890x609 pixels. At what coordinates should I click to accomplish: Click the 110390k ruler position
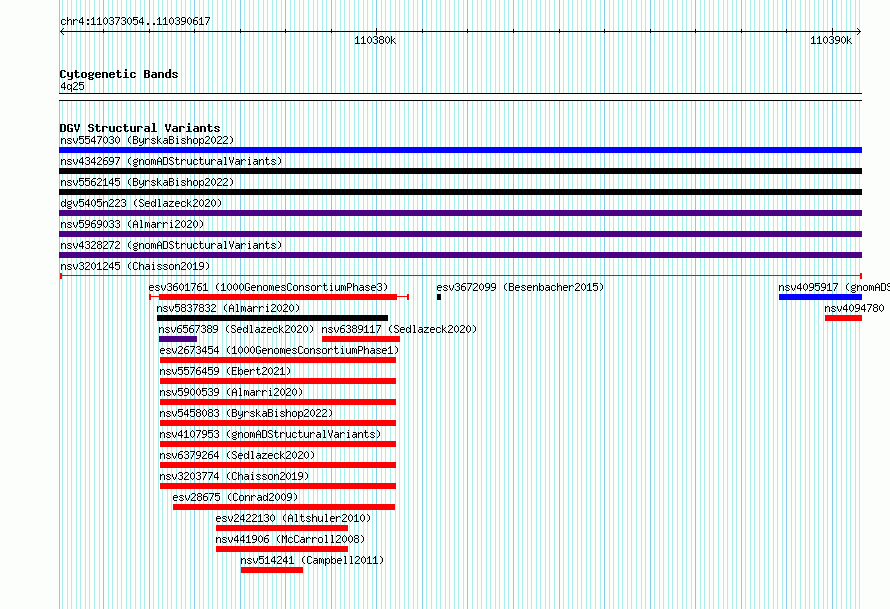coord(831,40)
